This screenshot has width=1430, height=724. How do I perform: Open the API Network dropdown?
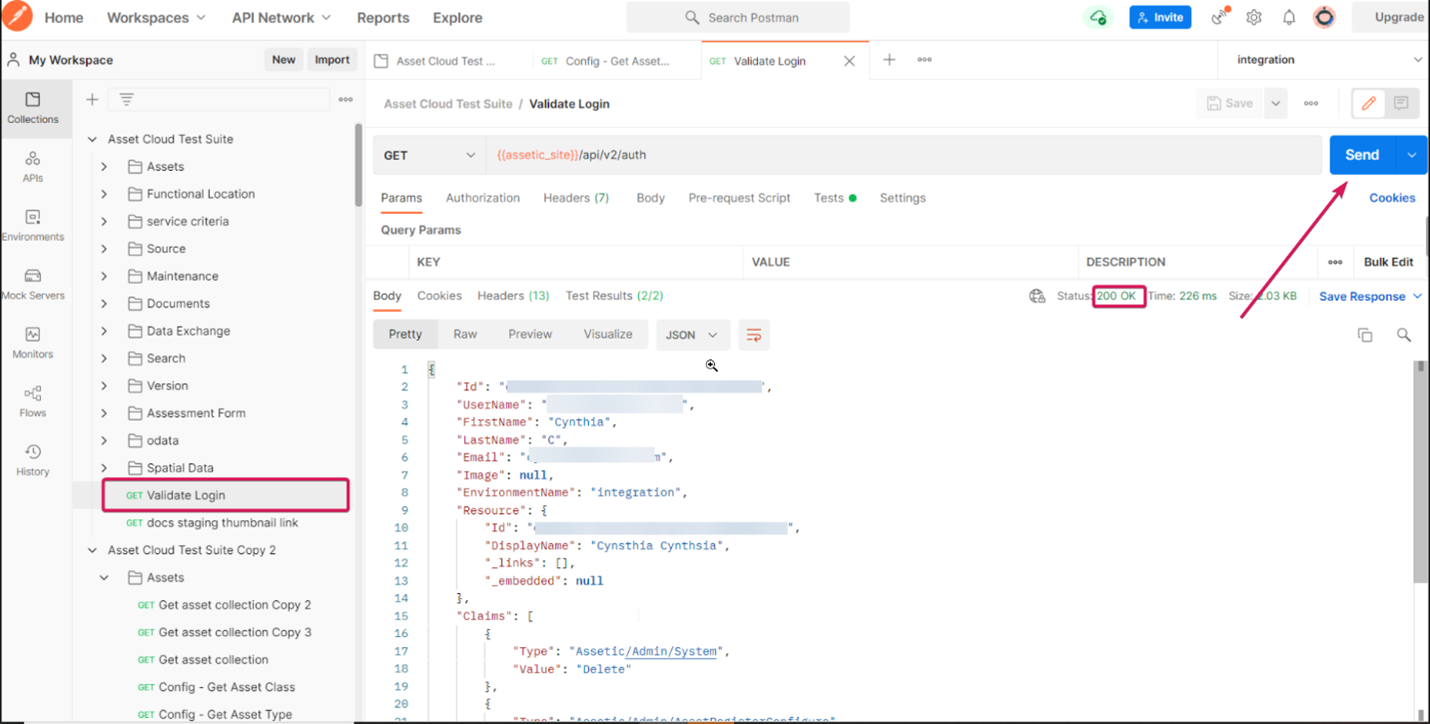(282, 17)
